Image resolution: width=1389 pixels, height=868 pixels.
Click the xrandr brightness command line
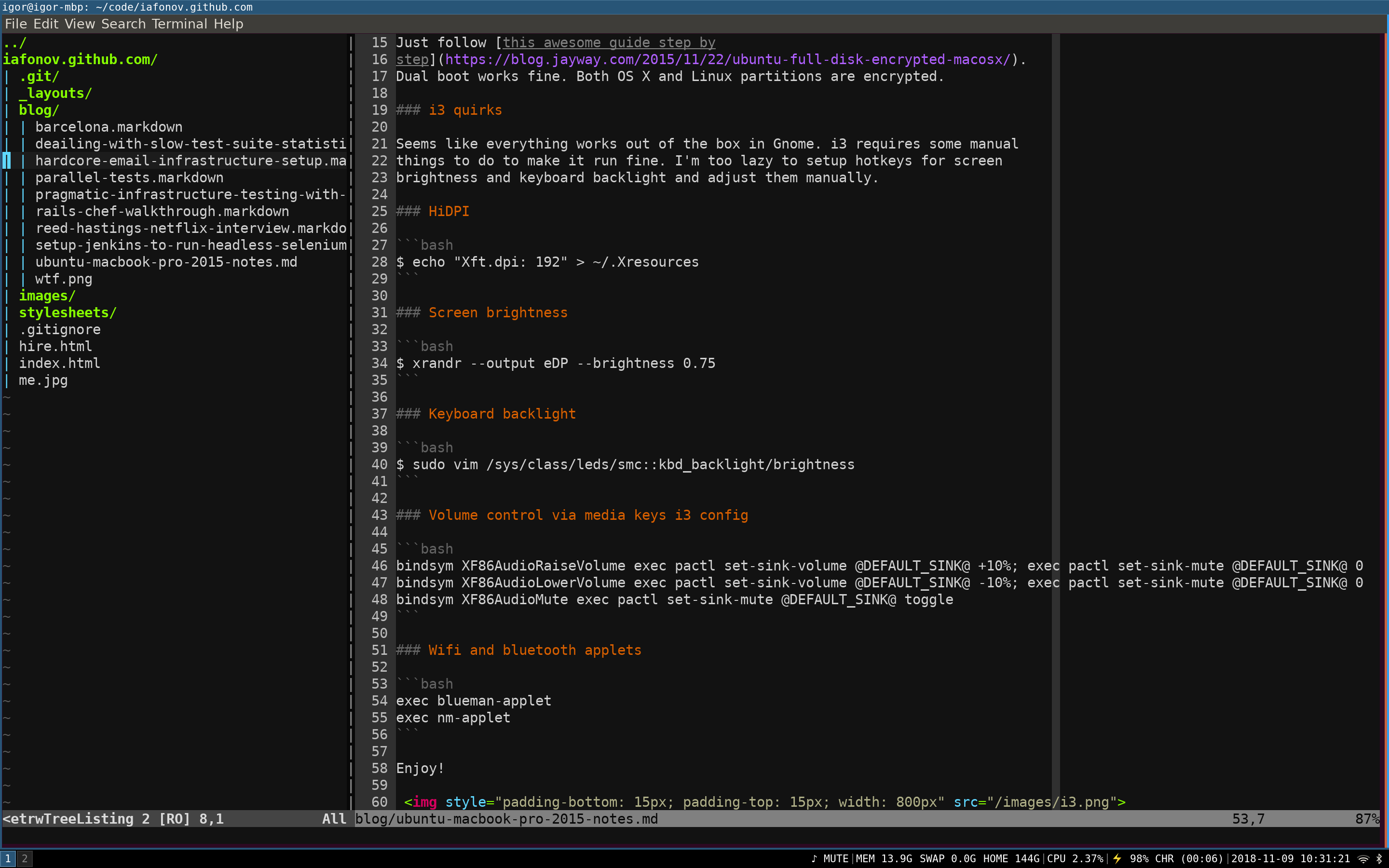556,364
